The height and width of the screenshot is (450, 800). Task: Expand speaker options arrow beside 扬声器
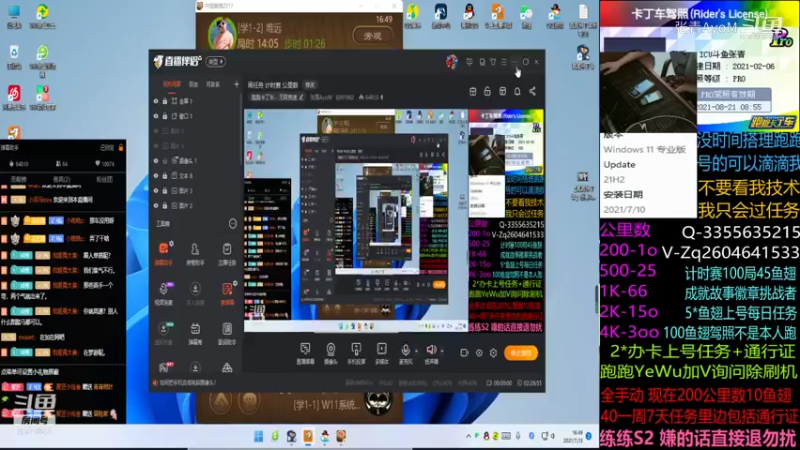pos(442,351)
